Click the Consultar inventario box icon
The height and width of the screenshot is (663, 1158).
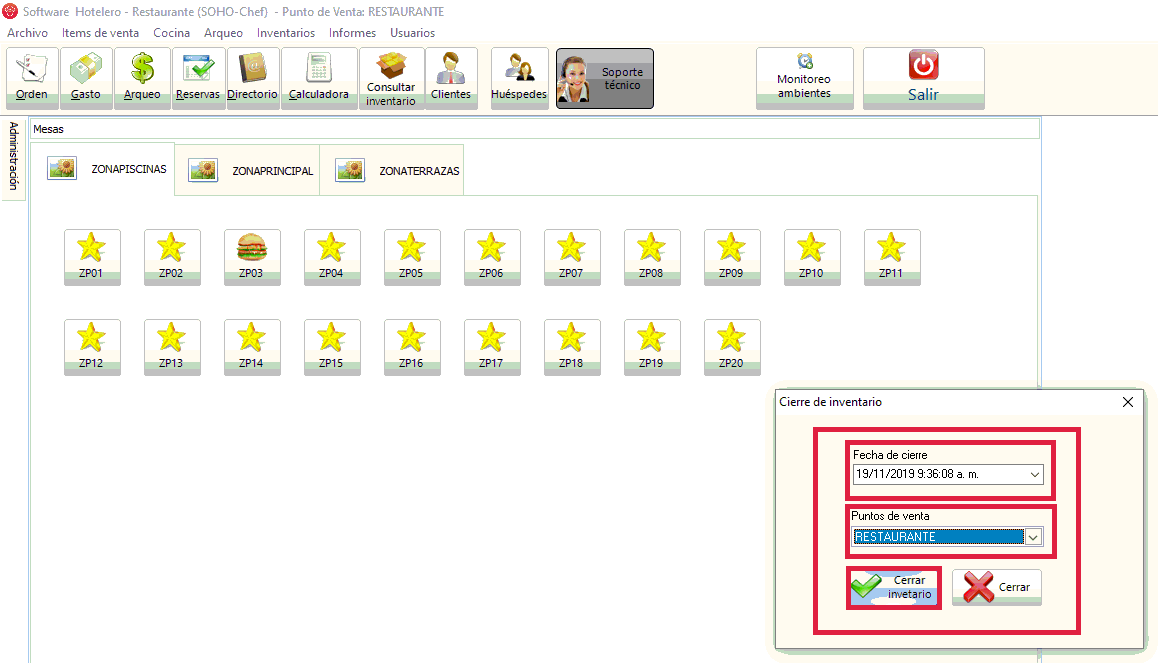click(391, 78)
